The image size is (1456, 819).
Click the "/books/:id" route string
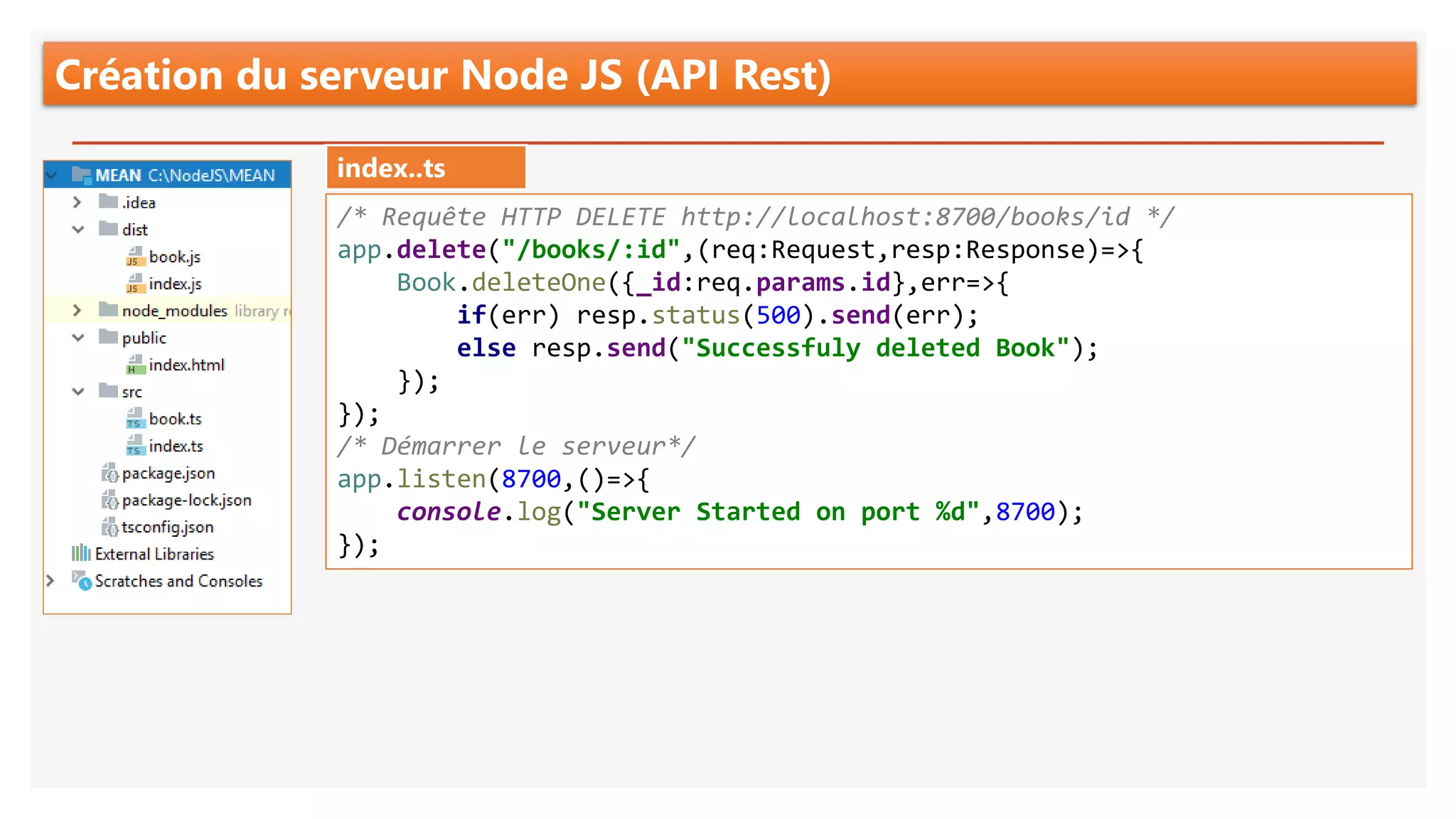(591, 250)
